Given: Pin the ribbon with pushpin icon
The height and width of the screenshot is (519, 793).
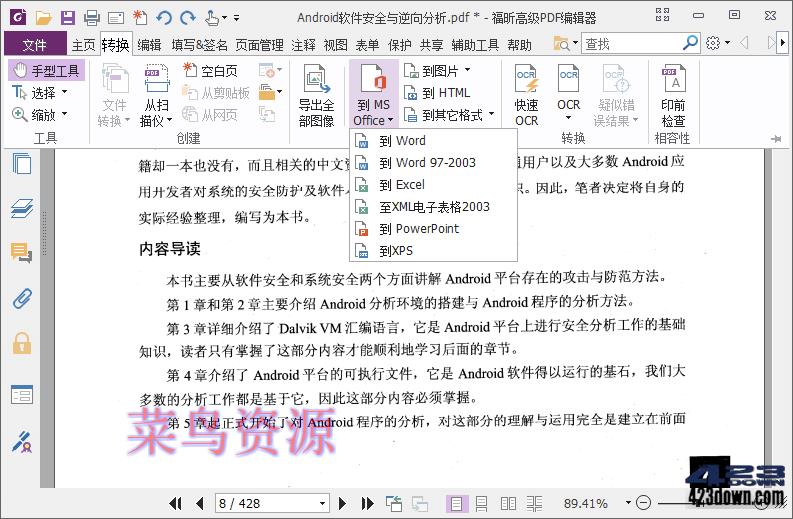Looking at the screenshot, I should 777,139.
